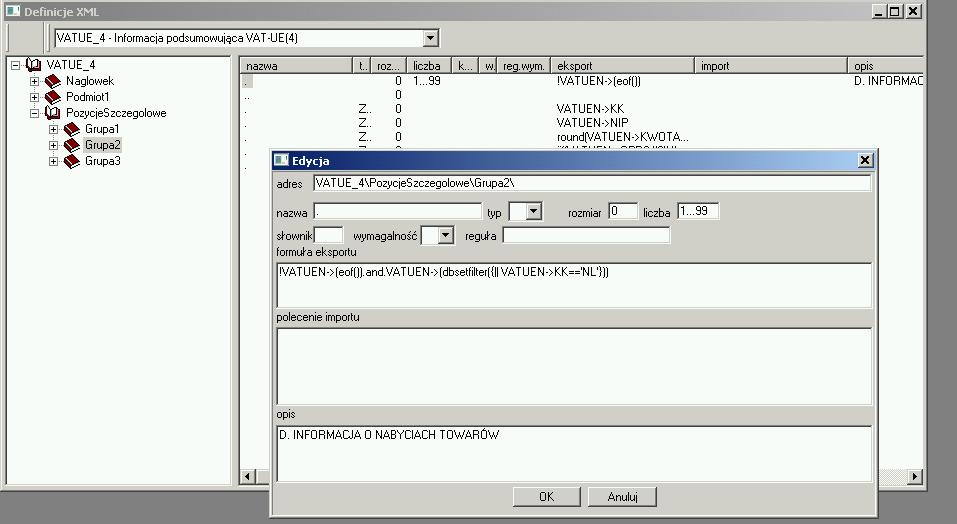The height and width of the screenshot is (524, 957).
Task: Click inside the formuła eksportu text area
Action: pos(573,285)
